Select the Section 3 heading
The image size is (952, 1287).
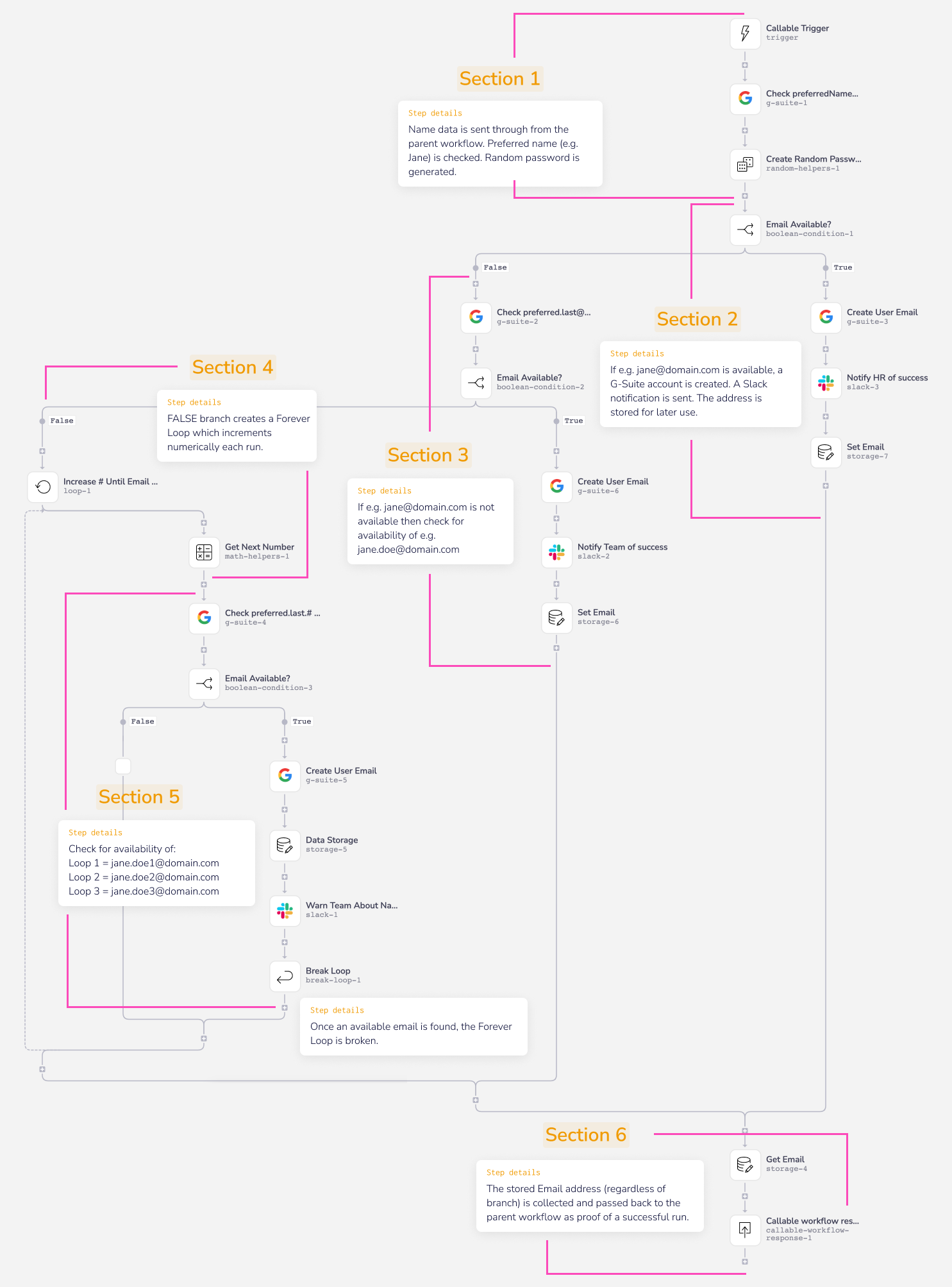click(x=428, y=455)
